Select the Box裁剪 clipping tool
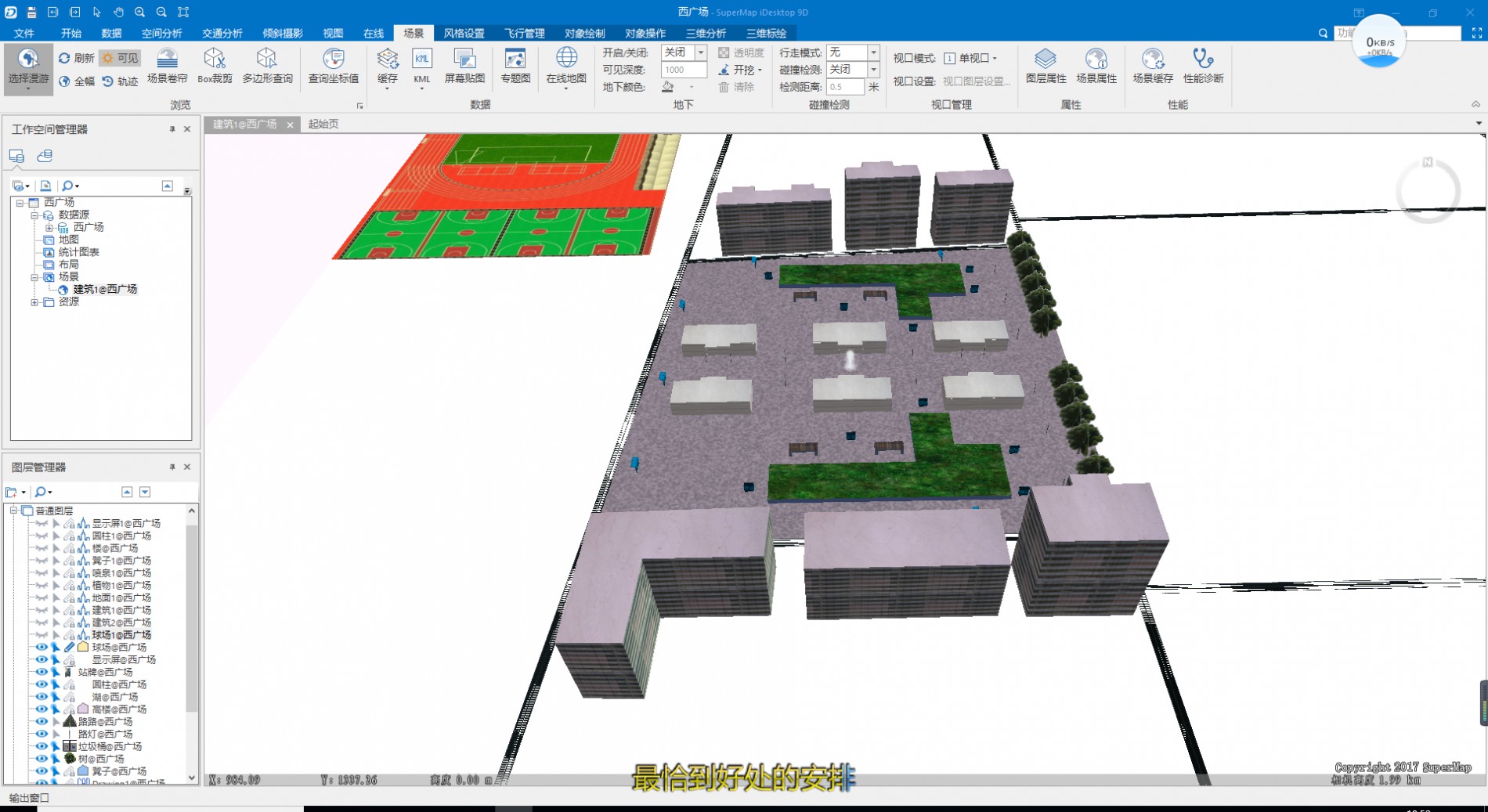 (x=215, y=67)
